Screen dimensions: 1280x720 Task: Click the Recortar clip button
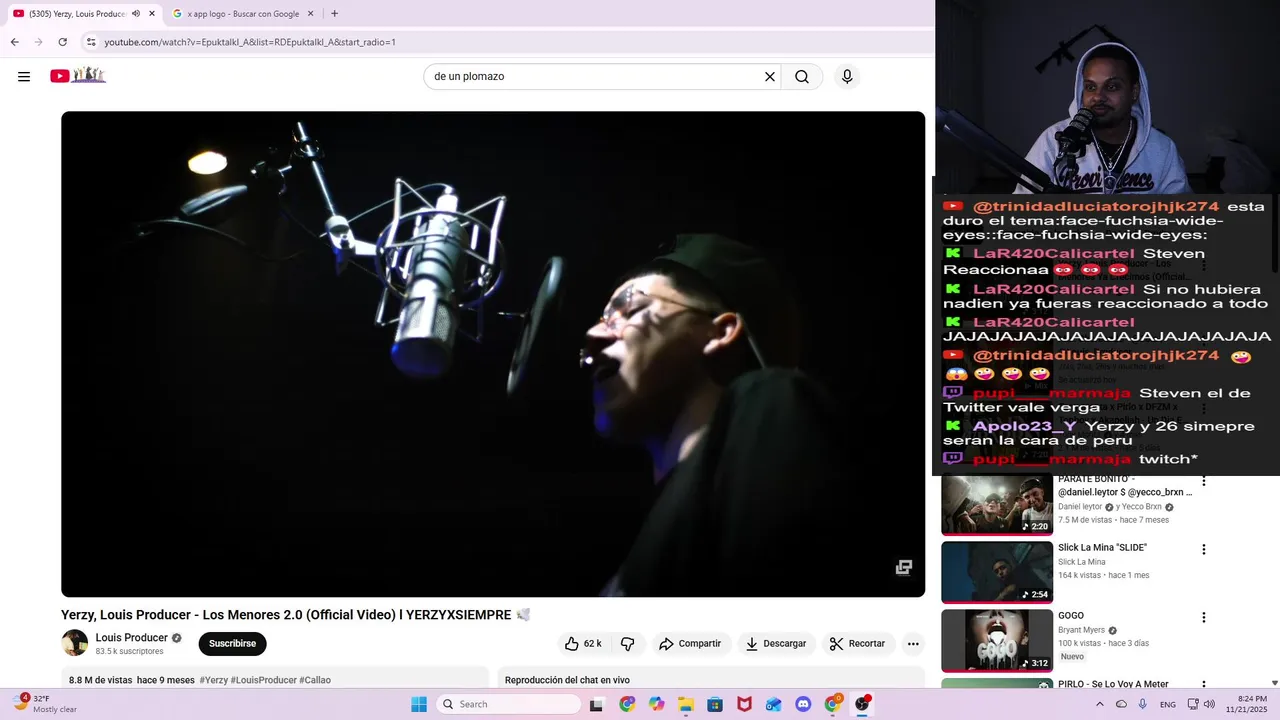point(858,644)
